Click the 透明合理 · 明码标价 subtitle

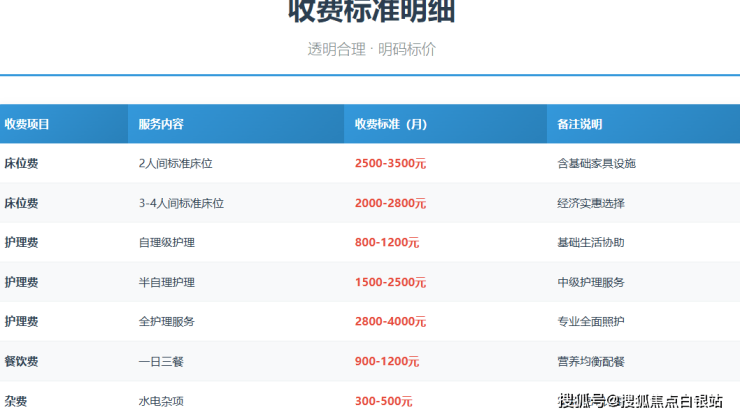coord(371,49)
